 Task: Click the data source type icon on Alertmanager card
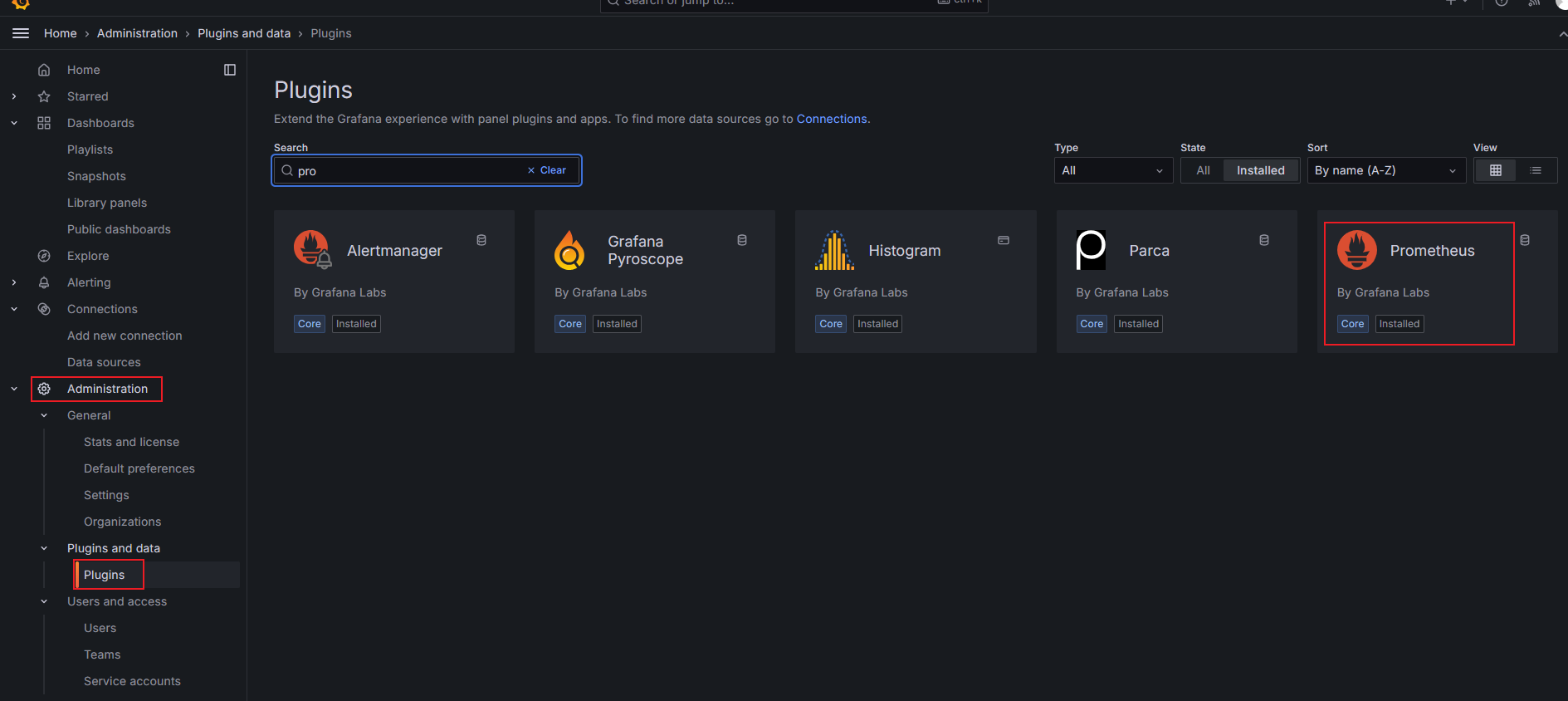click(x=481, y=240)
